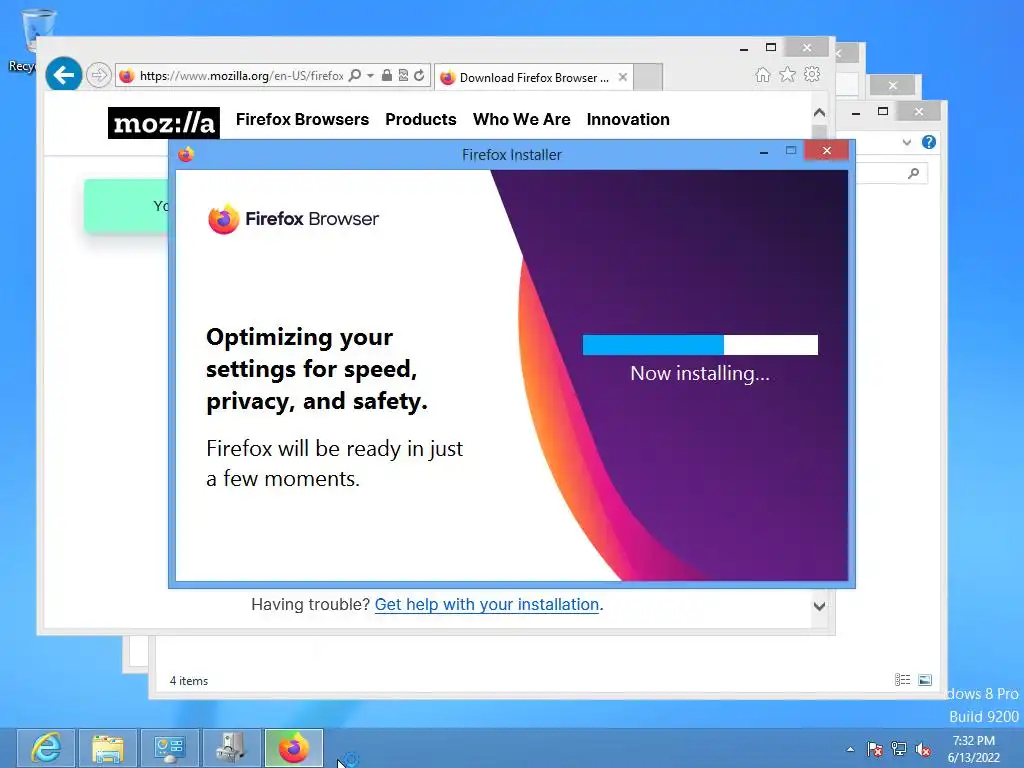Click the search icon in the Explorer window
The height and width of the screenshot is (768, 1024).
tap(914, 173)
